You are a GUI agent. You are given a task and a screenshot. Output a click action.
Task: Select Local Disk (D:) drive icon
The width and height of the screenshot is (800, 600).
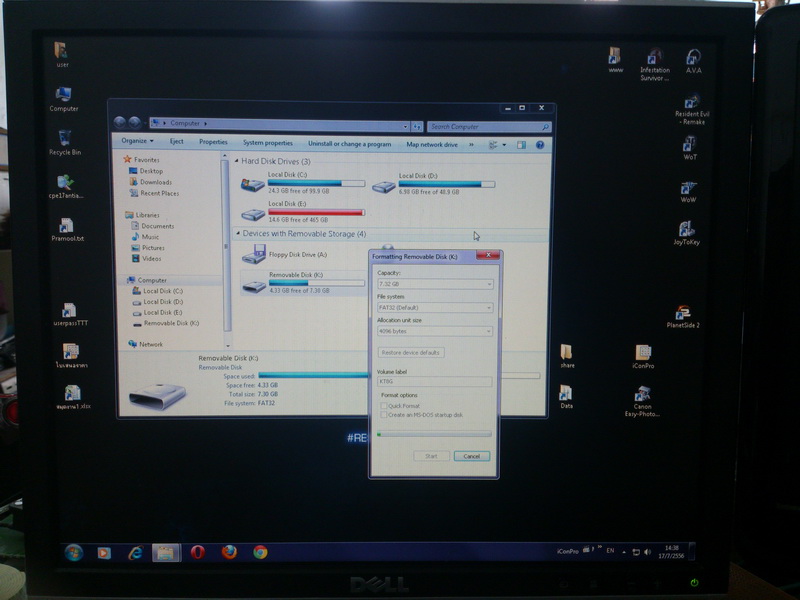click(384, 187)
